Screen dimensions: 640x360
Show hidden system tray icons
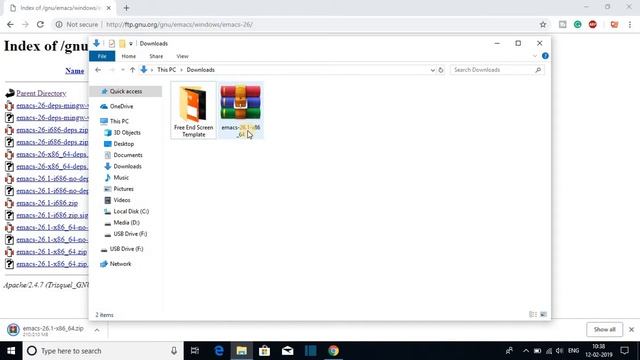click(x=526, y=351)
